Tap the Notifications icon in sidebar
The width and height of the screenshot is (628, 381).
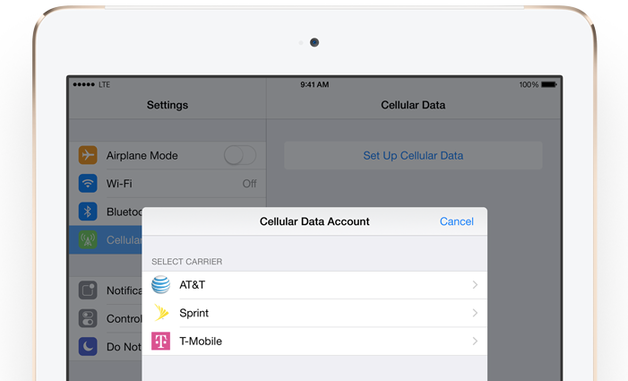click(x=88, y=290)
